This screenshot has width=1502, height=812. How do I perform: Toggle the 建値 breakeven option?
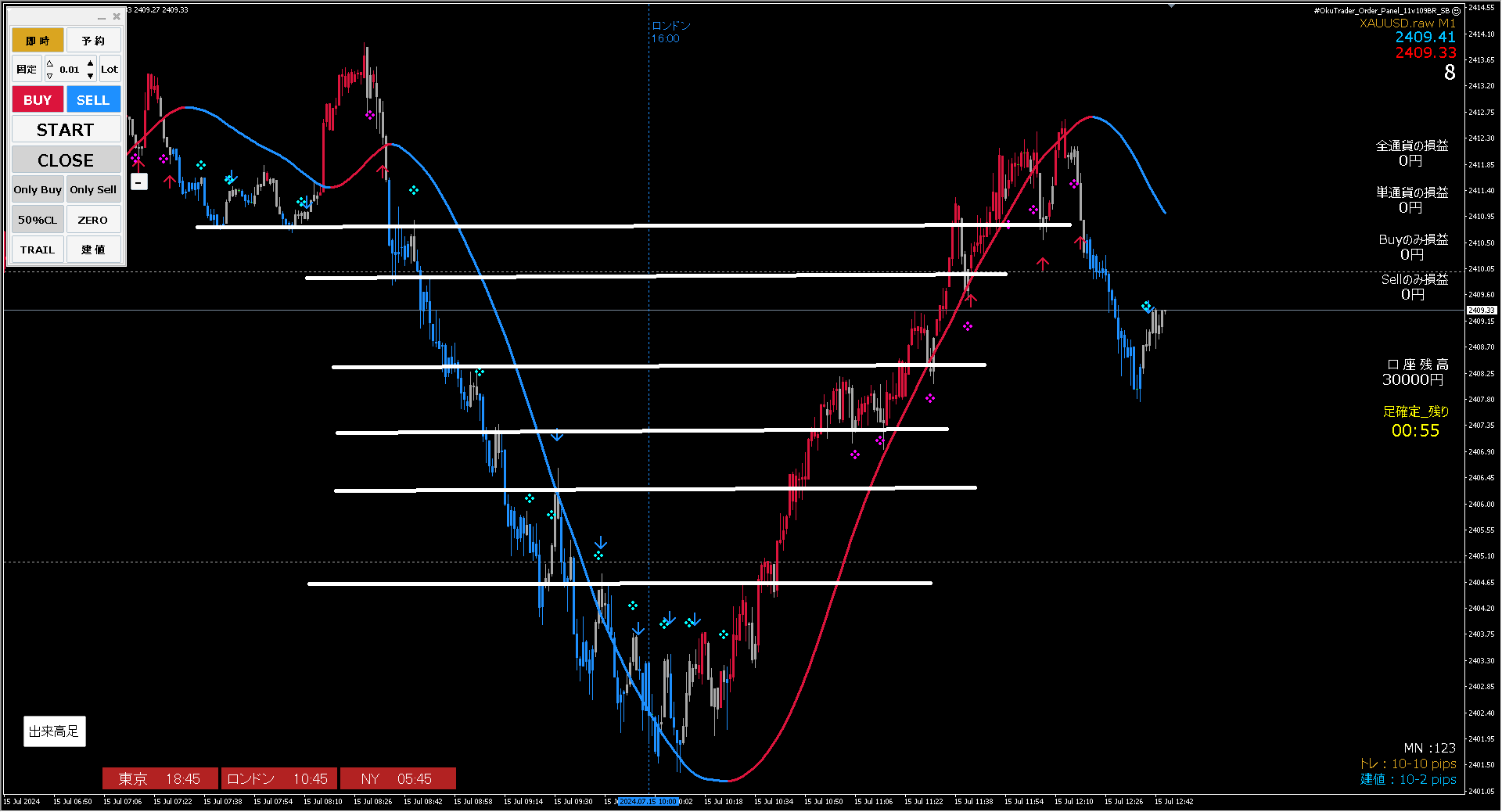click(x=93, y=250)
